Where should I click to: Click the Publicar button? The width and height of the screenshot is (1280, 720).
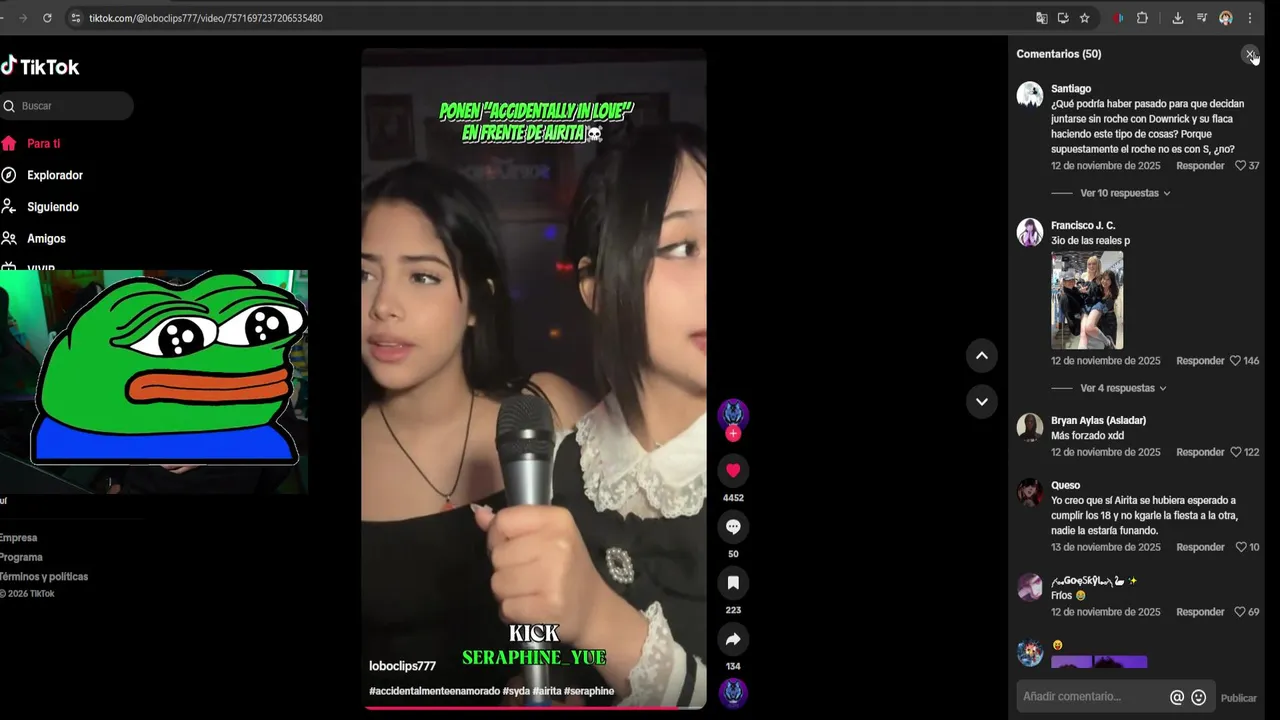[x=1239, y=698]
